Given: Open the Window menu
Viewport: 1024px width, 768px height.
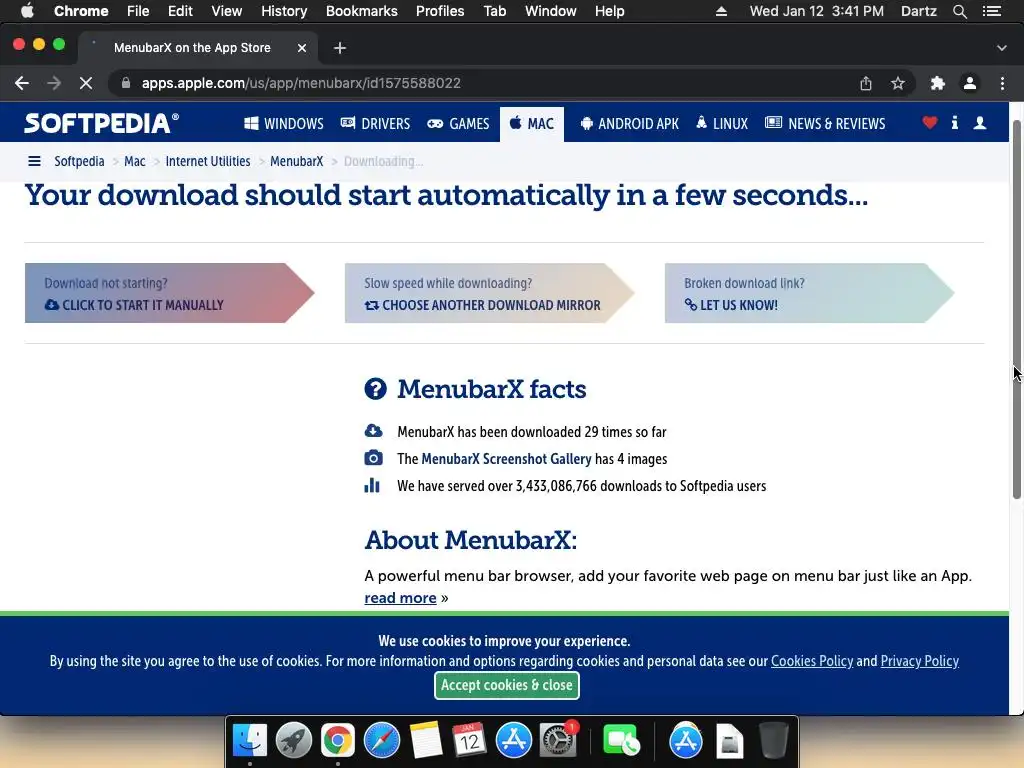Looking at the screenshot, I should coord(551,11).
